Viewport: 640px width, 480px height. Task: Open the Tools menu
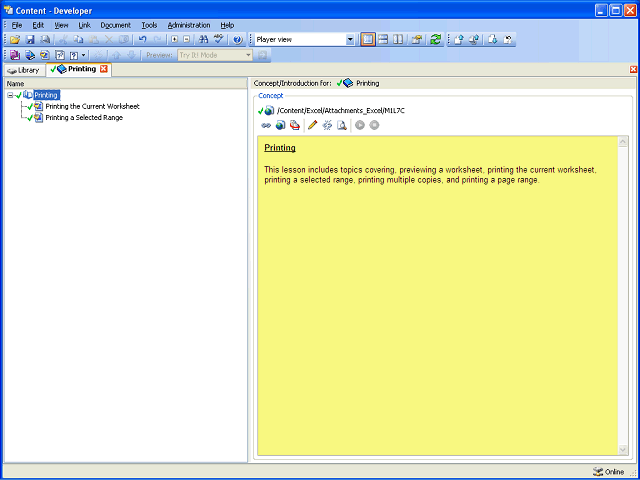149,25
